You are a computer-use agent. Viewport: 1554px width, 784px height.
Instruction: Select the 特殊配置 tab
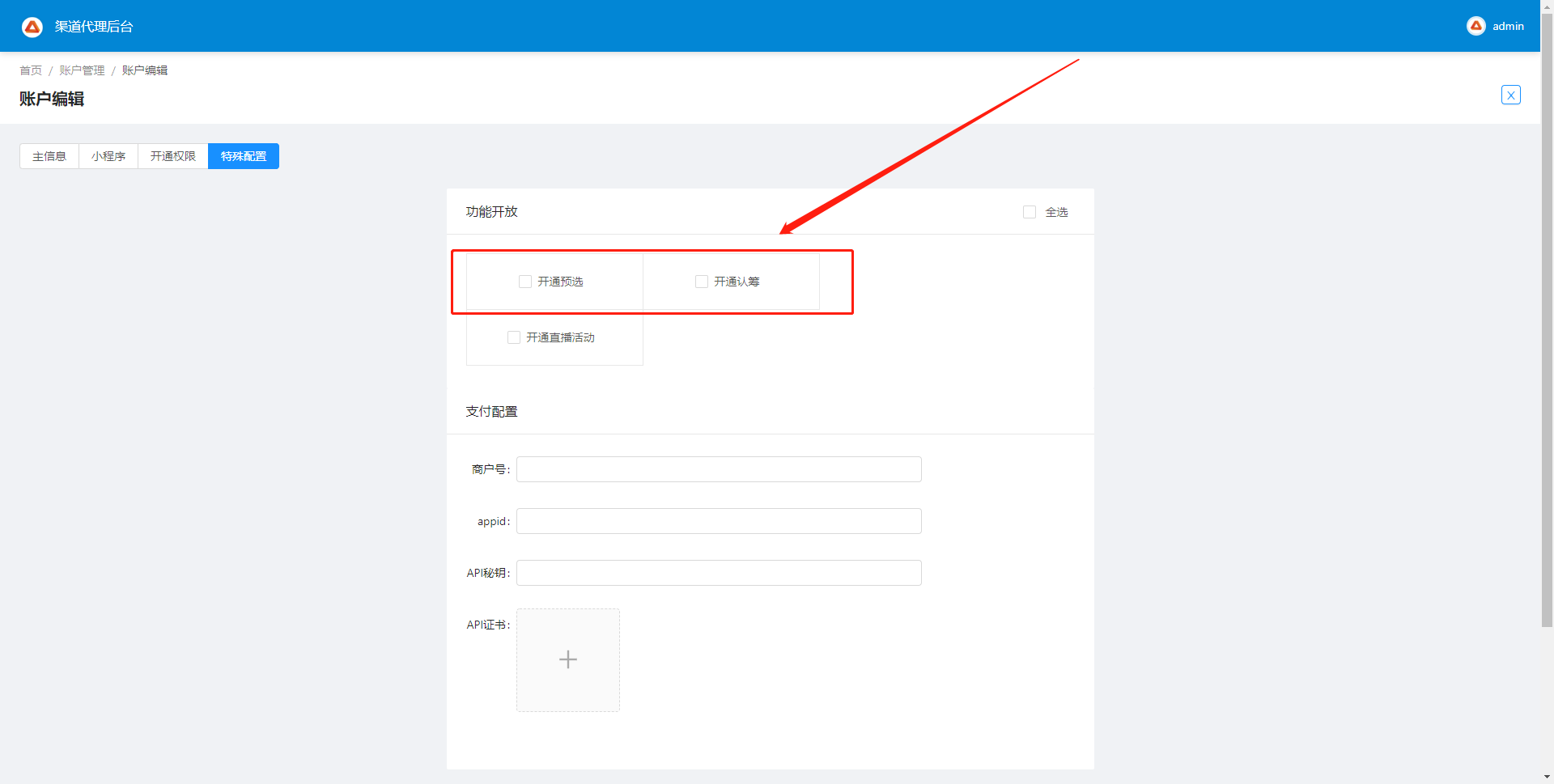[x=244, y=156]
